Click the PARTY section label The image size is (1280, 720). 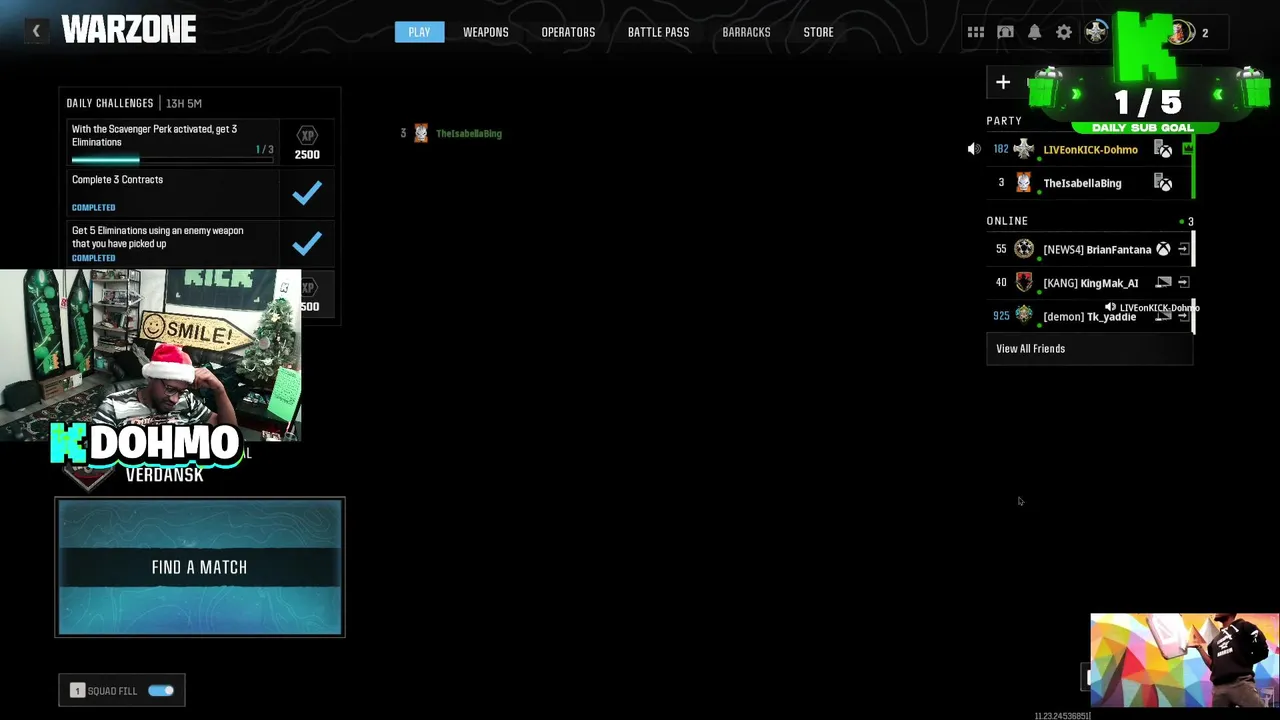1004,121
